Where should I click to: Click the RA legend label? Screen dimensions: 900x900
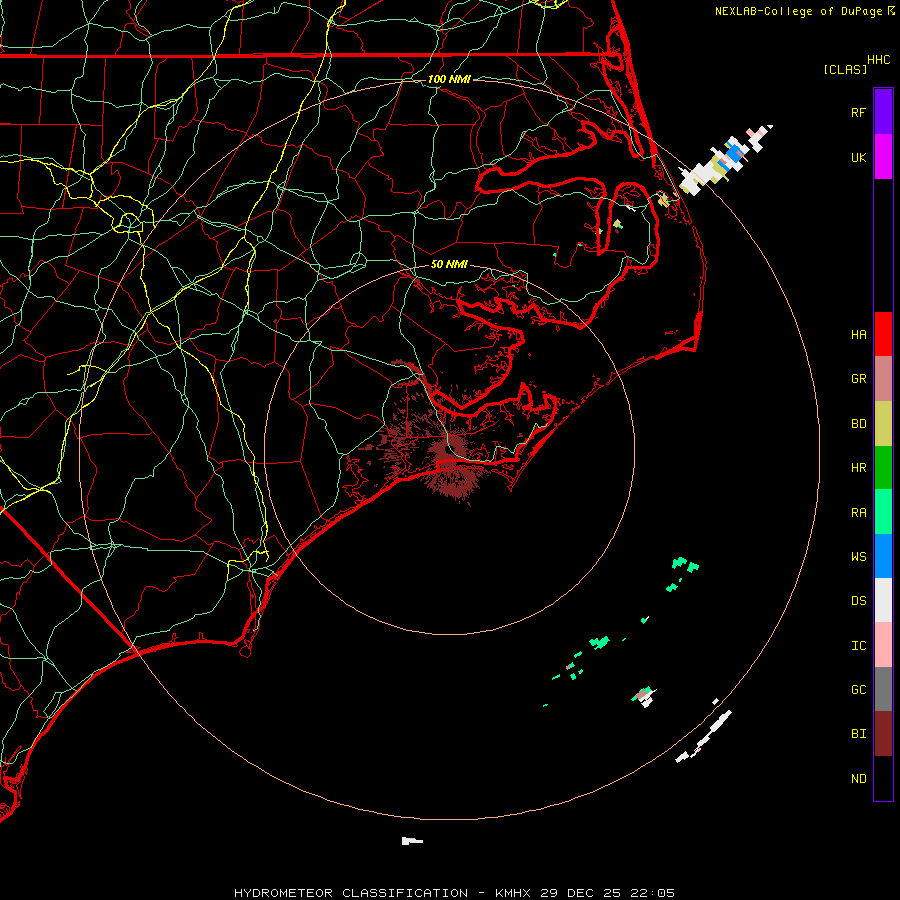coord(858,512)
